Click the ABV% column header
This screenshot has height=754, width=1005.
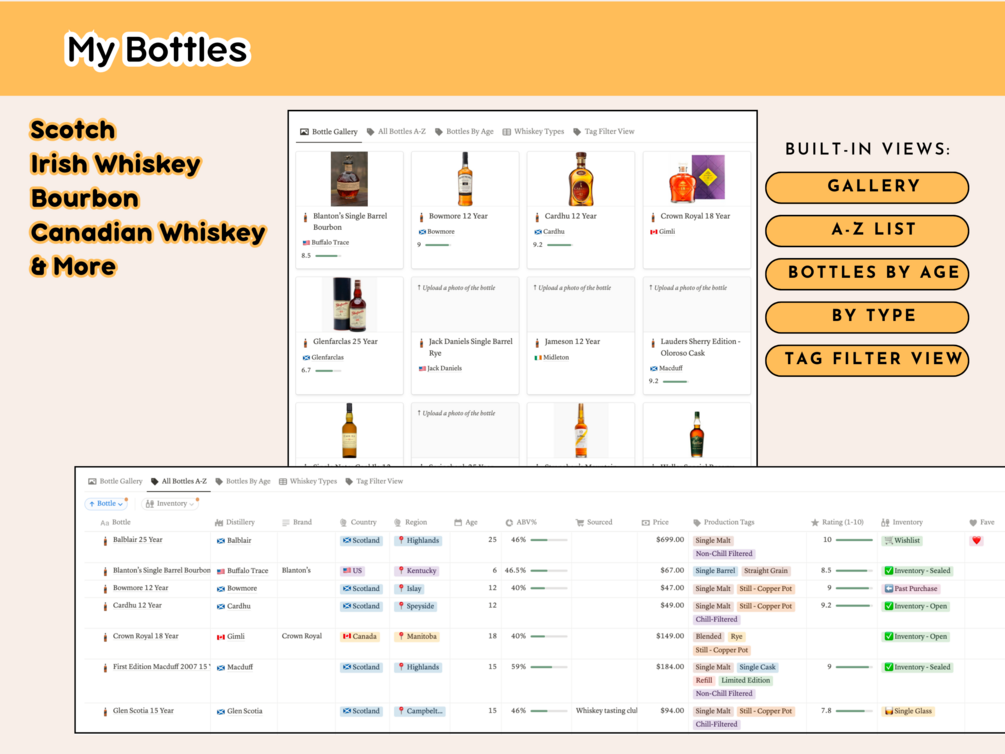[x=521, y=523]
